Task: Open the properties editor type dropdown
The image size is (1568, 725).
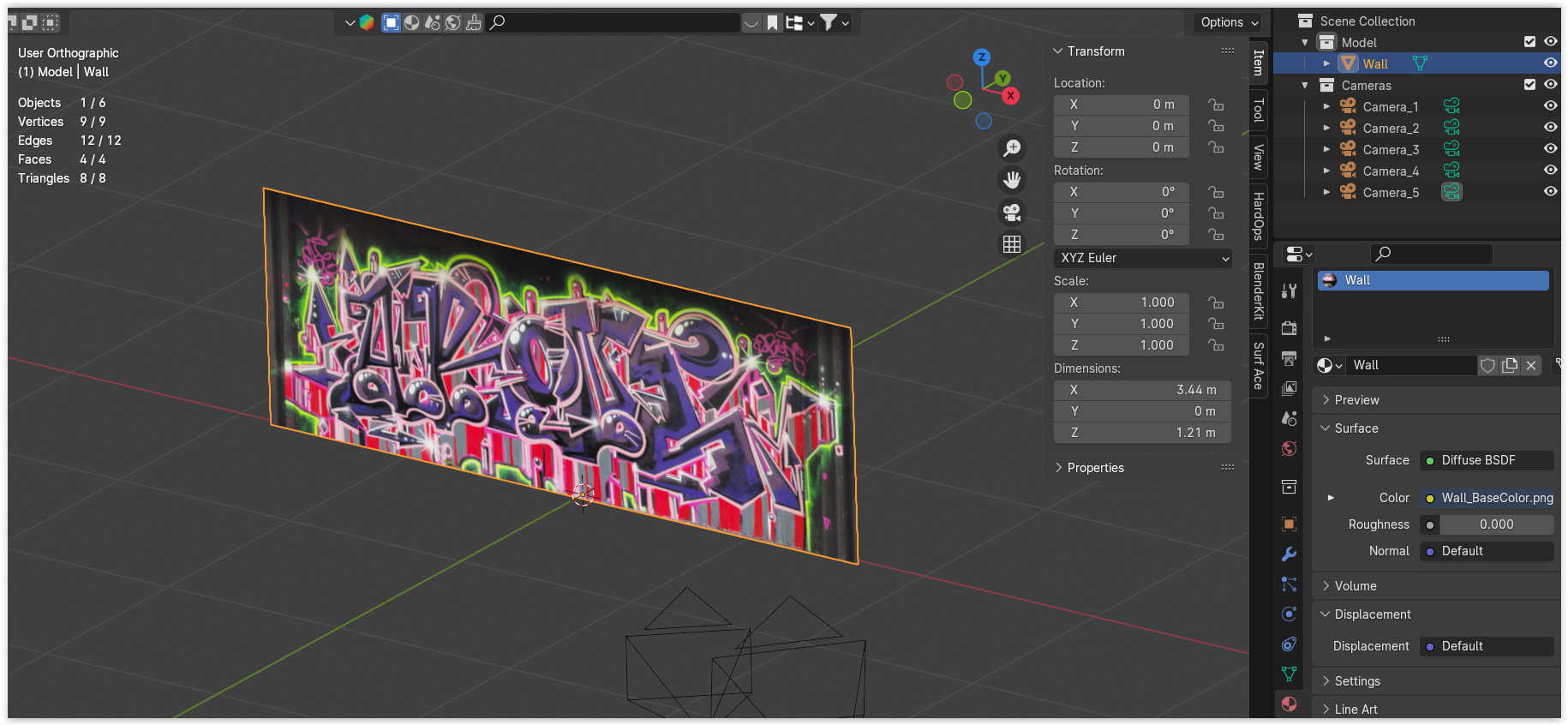Action: (x=1299, y=255)
